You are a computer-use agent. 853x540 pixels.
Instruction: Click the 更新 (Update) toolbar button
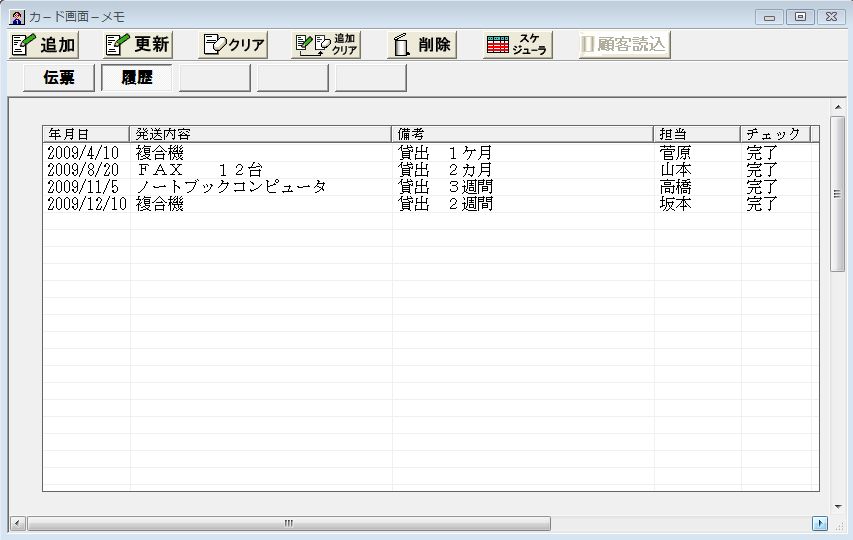[x=138, y=45]
